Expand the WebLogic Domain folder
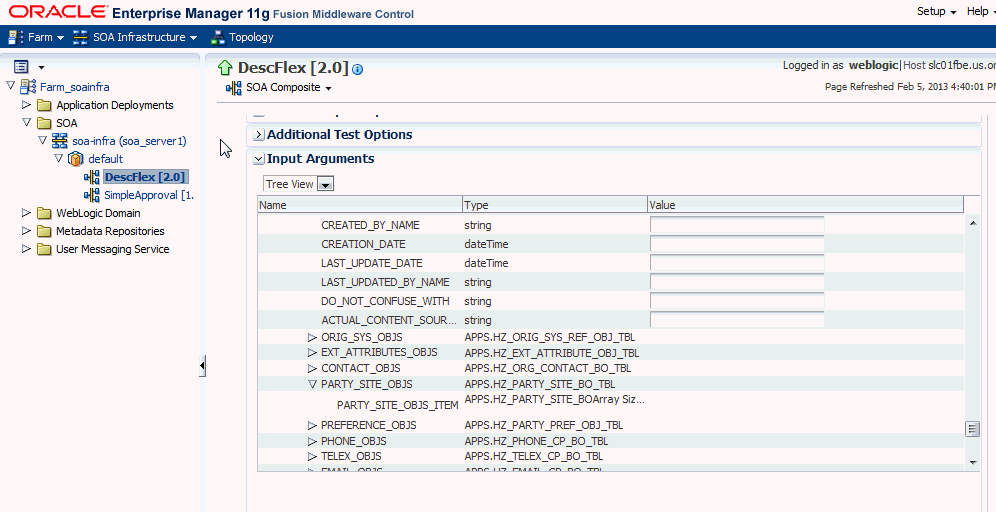 tap(26, 212)
